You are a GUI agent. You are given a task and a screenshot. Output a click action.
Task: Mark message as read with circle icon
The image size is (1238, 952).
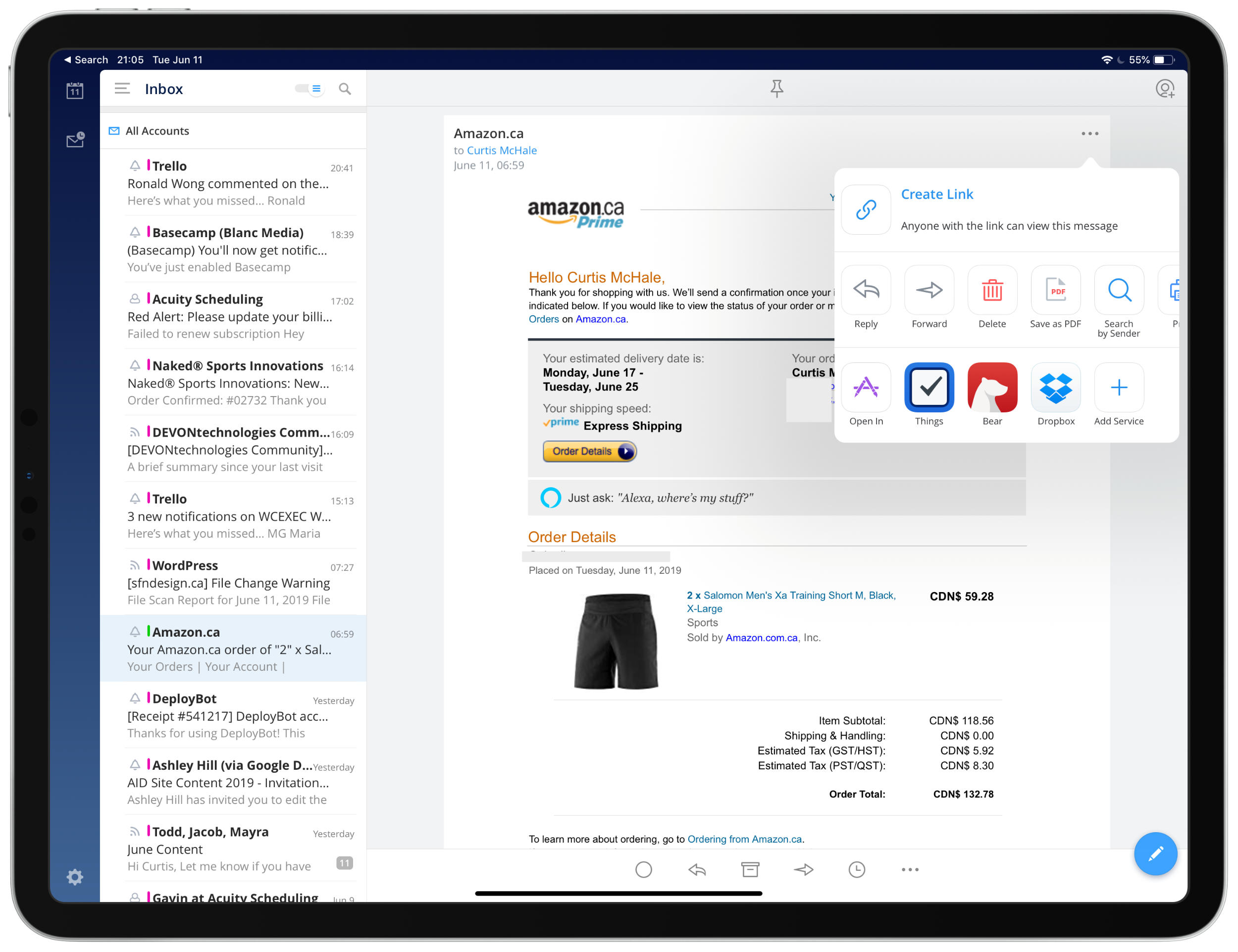pos(643,869)
